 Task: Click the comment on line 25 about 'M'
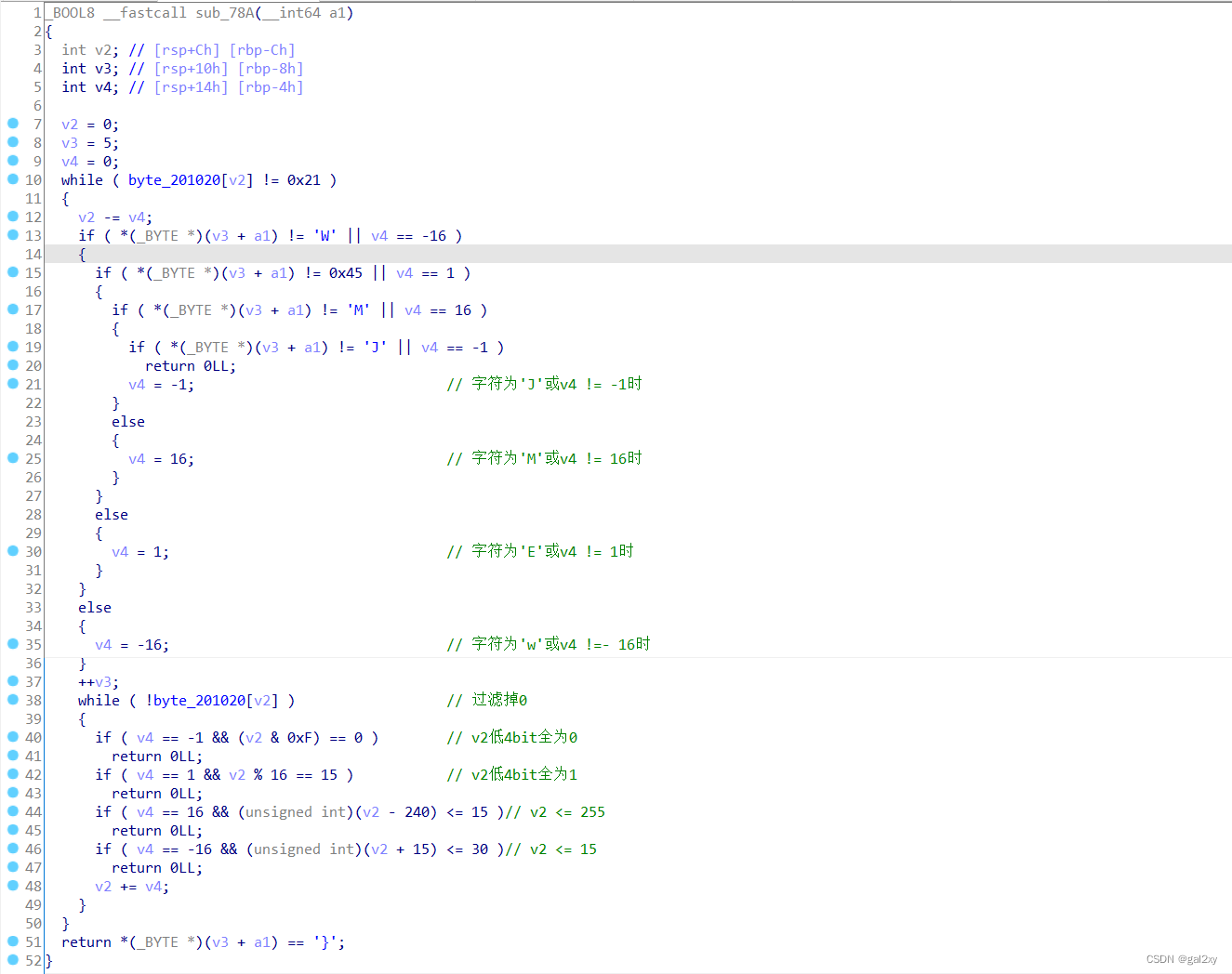(544, 458)
